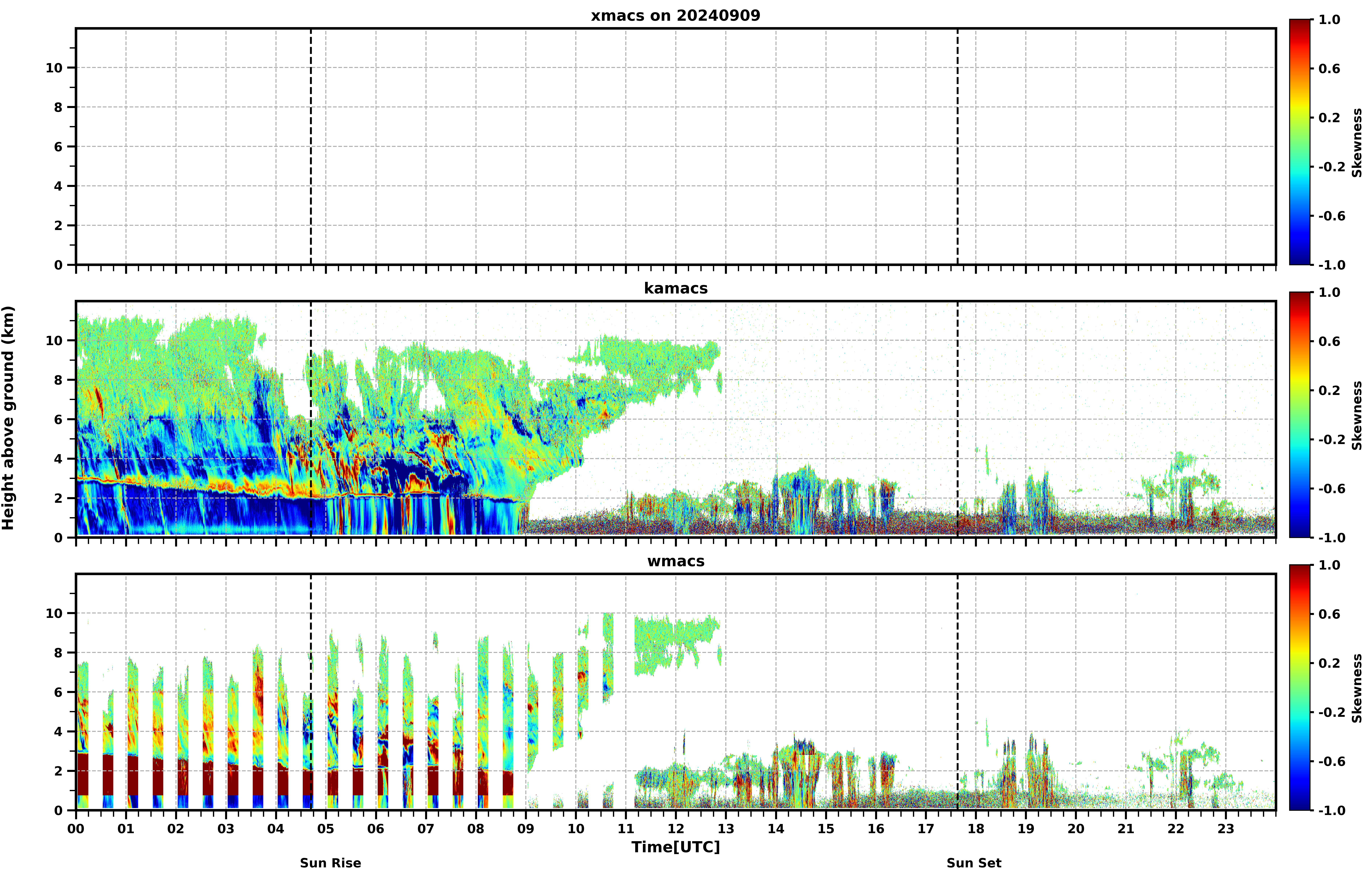Click the "21" hour tick label
Screen dimensions: 1372x879
pyautogui.click(x=1126, y=829)
